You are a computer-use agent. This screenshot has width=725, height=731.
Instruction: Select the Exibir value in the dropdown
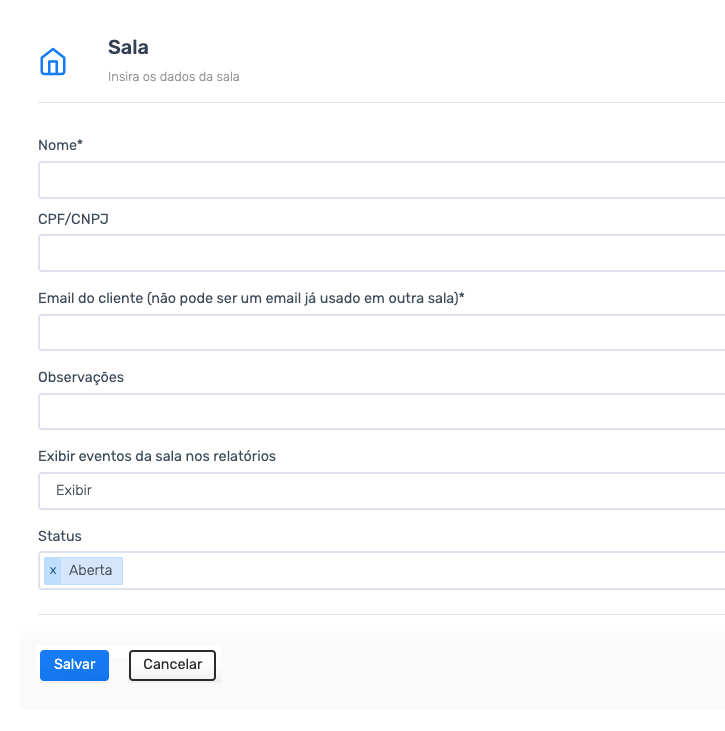point(74,490)
